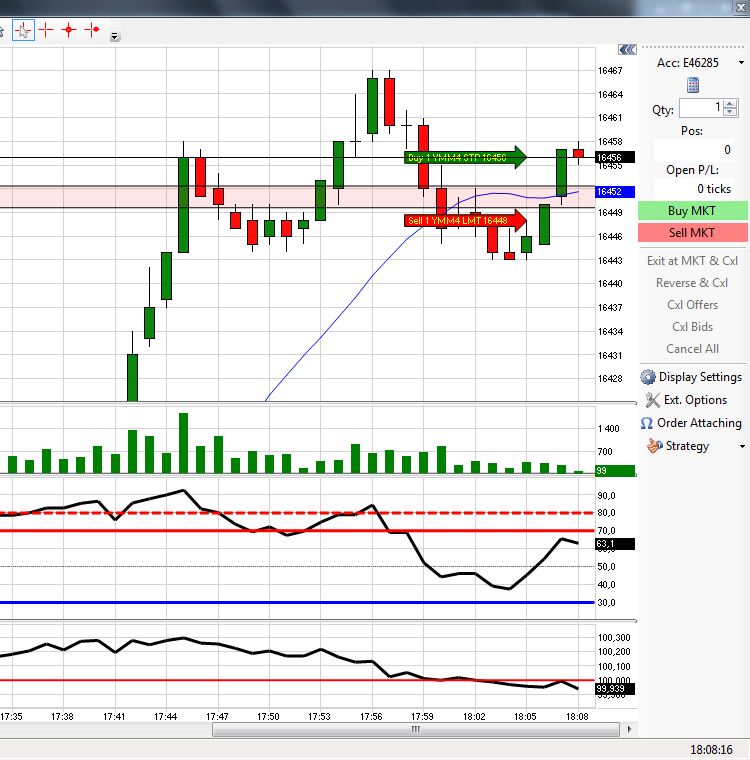Increase quantity with the up stepper
Screen dimensions: 750x760
(730, 104)
